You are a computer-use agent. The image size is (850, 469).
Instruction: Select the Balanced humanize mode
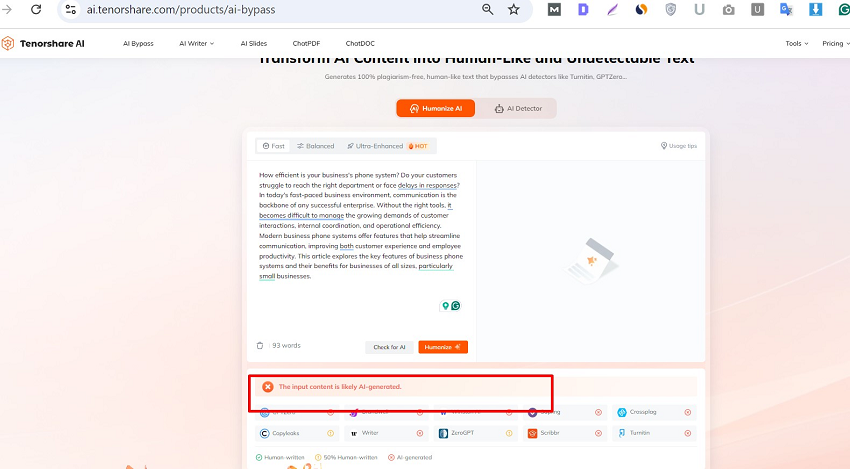point(315,146)
